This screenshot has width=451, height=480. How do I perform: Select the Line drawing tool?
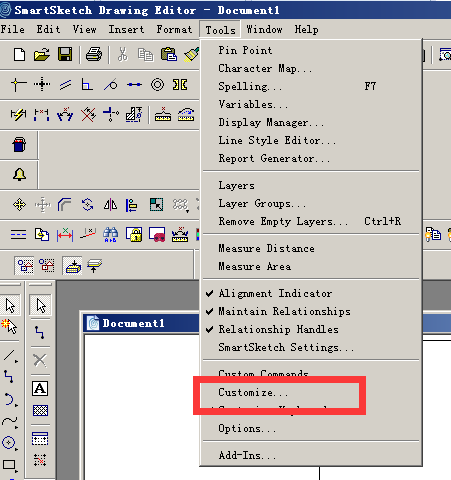click(x=9, y=355)
